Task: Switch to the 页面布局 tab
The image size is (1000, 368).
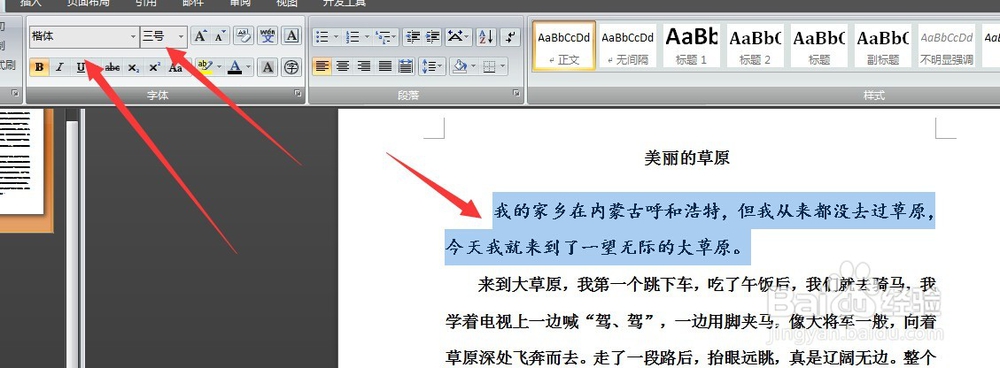Action: point(88,3)
